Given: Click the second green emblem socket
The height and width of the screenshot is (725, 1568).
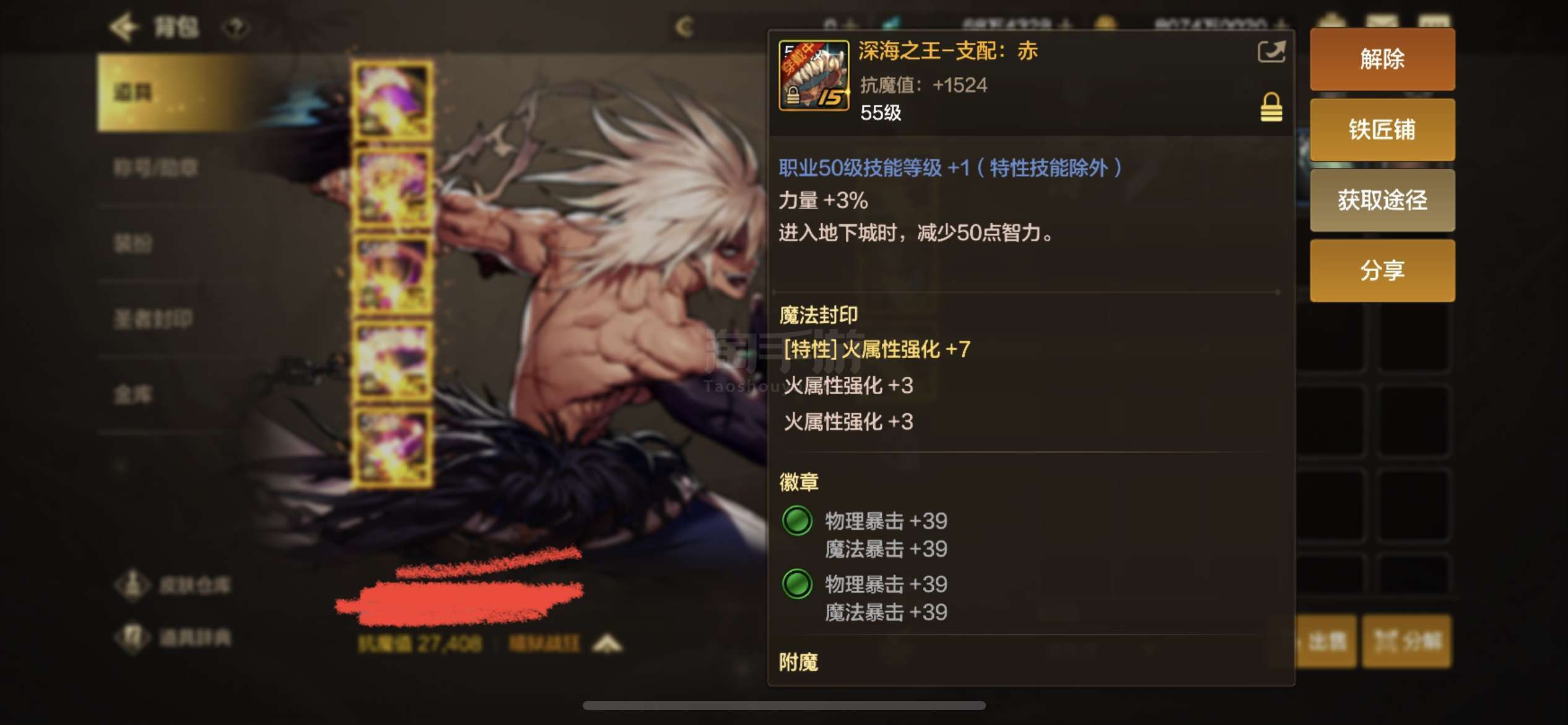Looking at the screenshot, I should click(797, 584).
